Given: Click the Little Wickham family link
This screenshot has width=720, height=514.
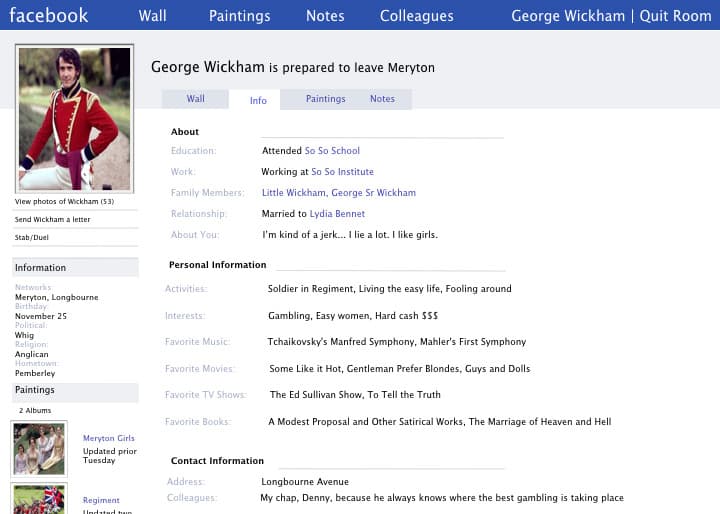Looking at the screenshot, I should (x=294, y=193).
